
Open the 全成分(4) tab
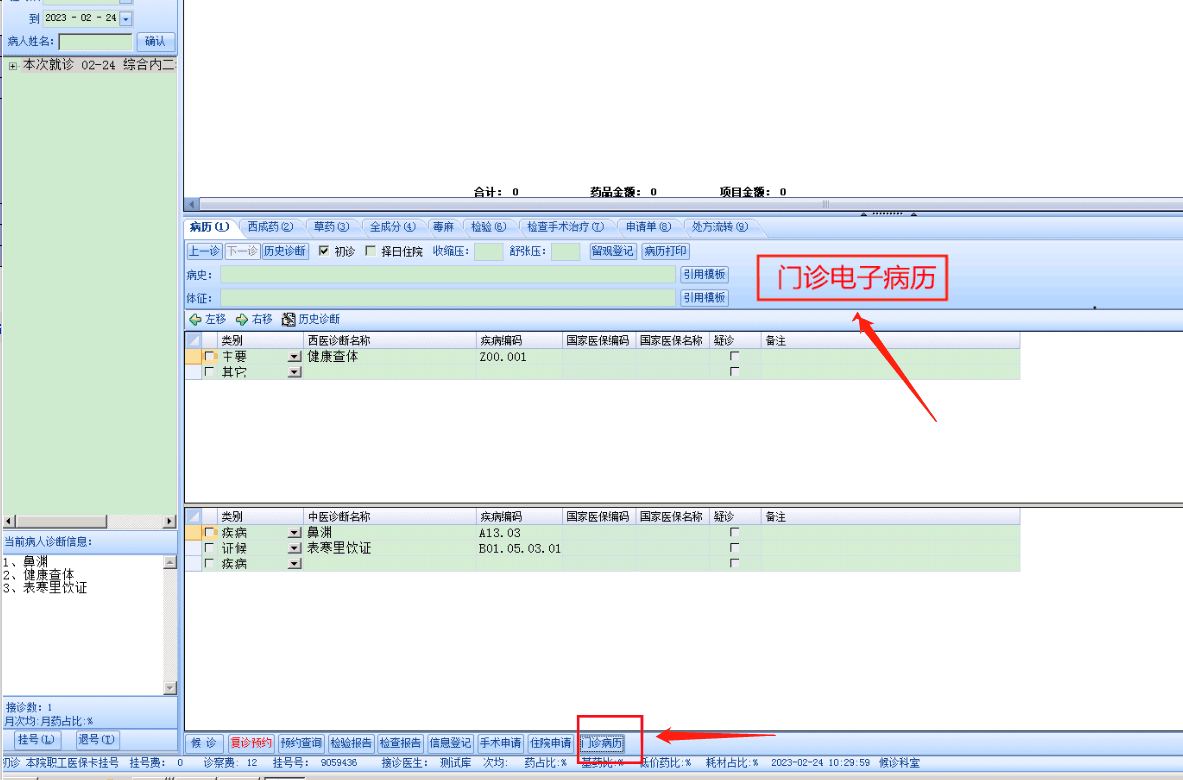point(392,227)
